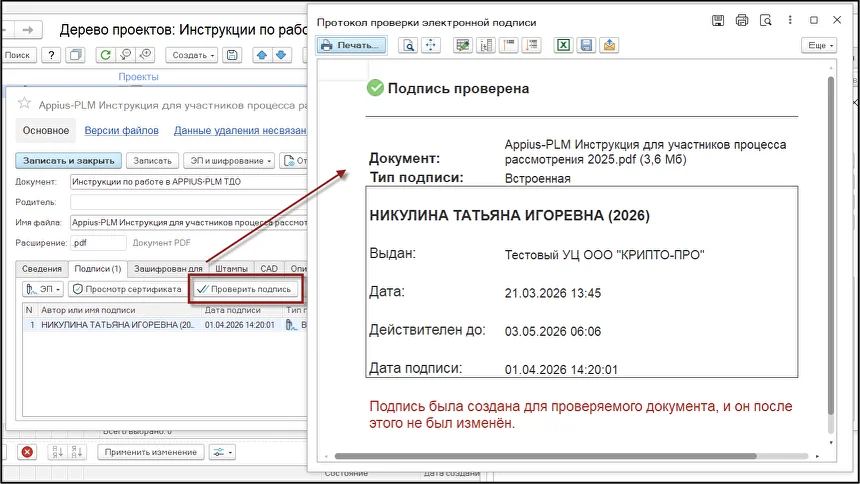
Task: Click Записать и закрыть button
Action: pos(69,161)
